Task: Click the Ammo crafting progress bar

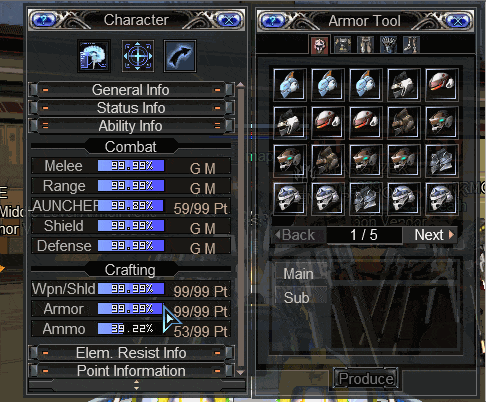Action: 131,329
